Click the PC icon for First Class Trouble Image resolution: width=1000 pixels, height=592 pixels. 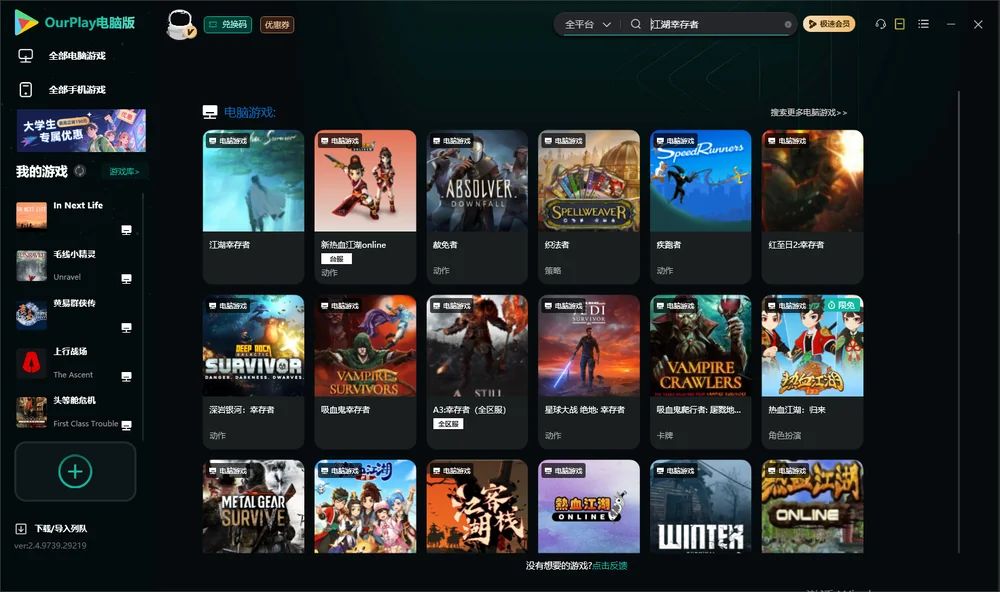click(126, 426)
